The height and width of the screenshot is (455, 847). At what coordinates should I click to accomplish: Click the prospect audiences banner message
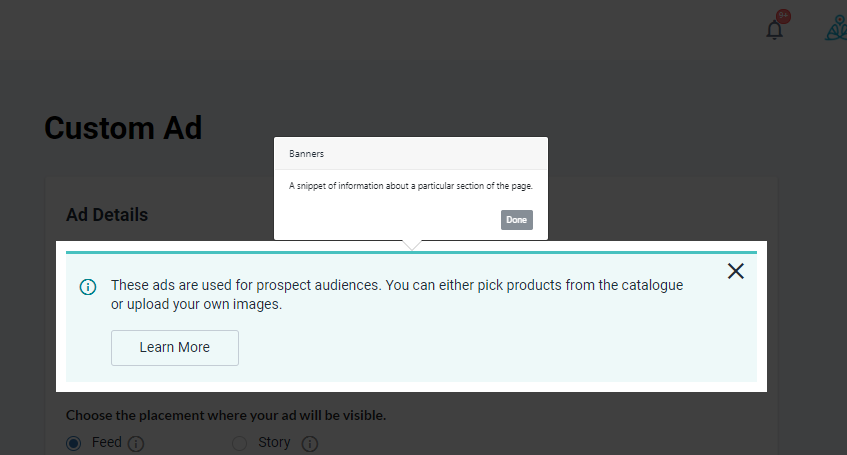point(397,295)
